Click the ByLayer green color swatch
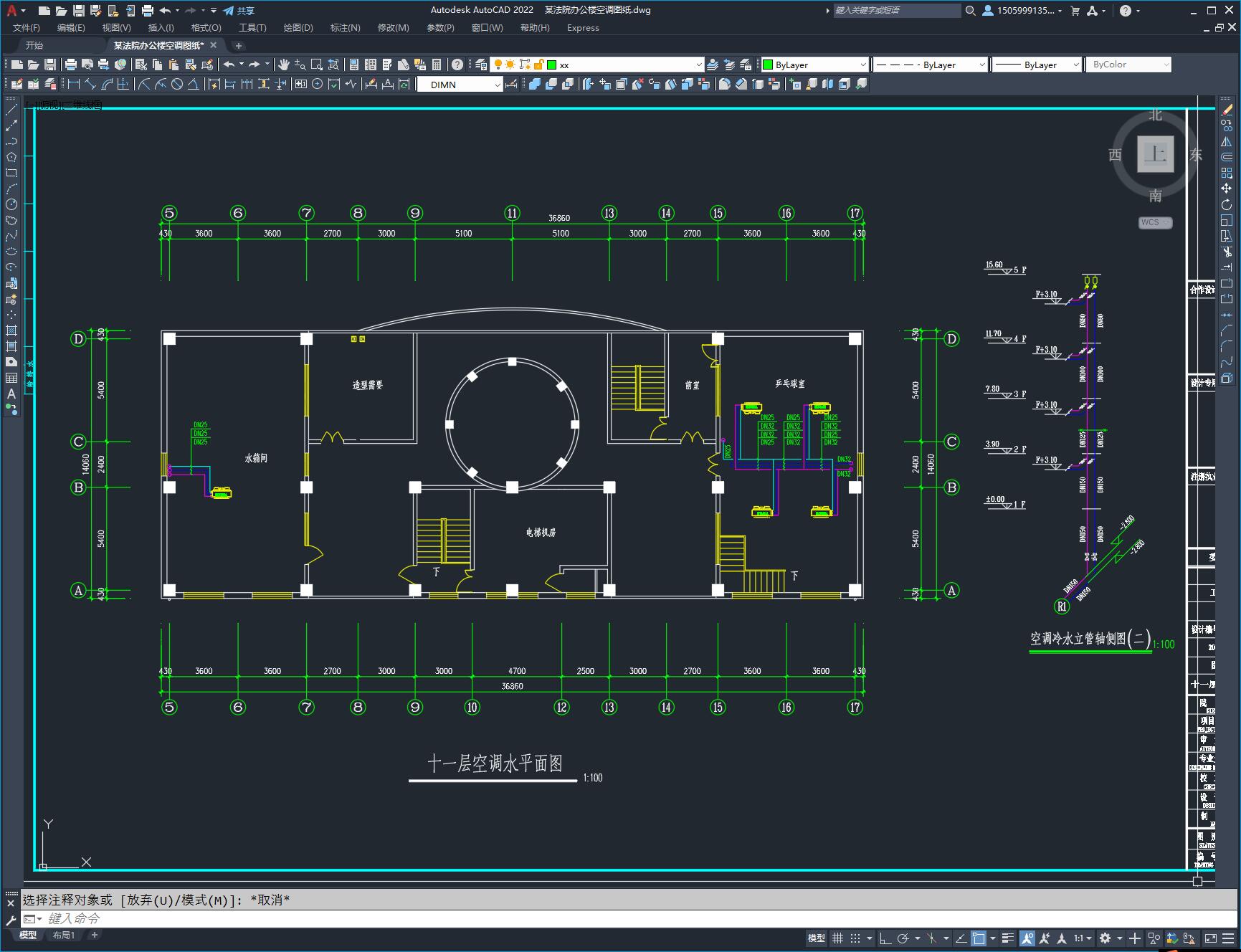This screenshot has width=1241, height=952. (x=768, y=65)
